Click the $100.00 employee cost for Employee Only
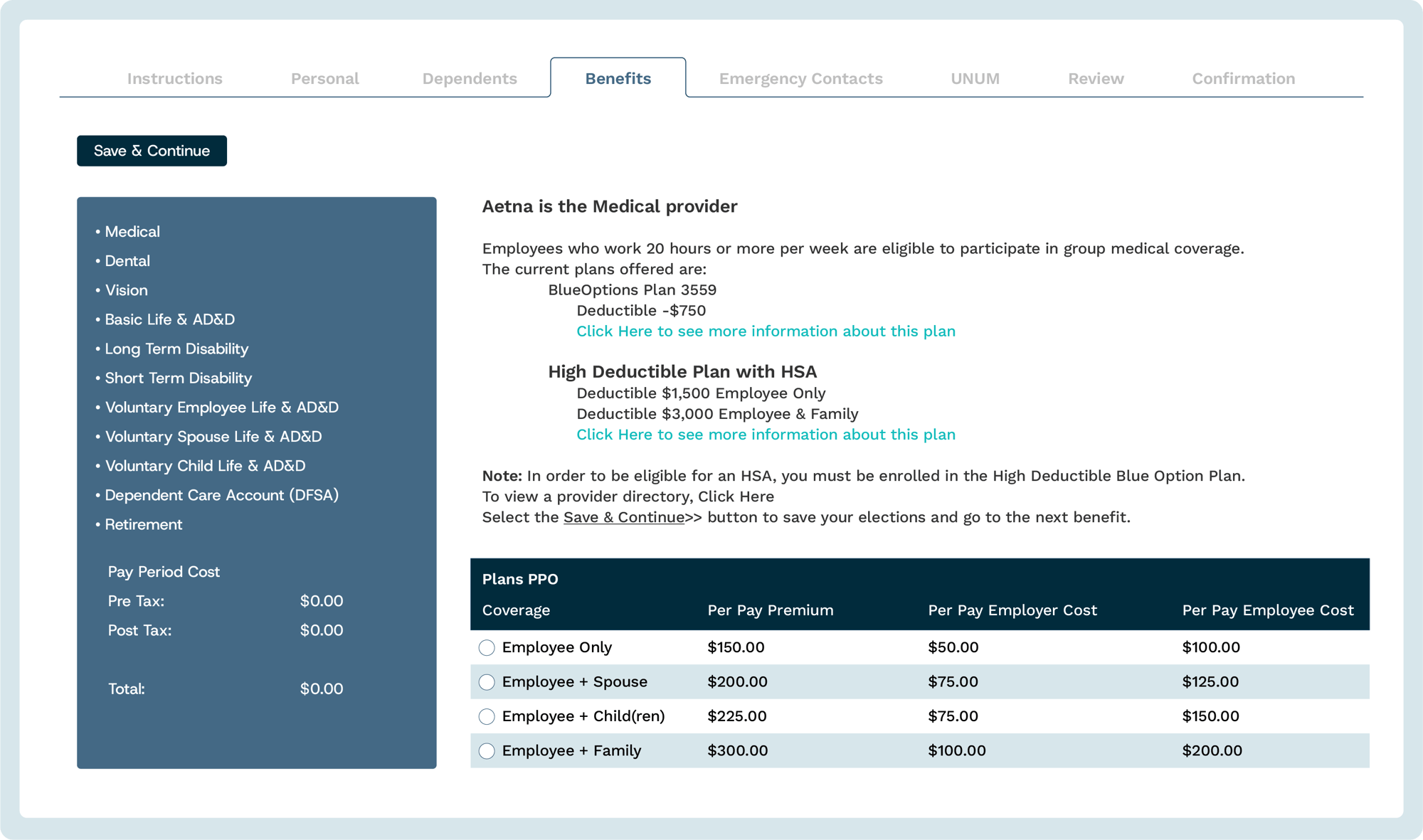Screen dimensions: 1423x840 coord(1211,647)
